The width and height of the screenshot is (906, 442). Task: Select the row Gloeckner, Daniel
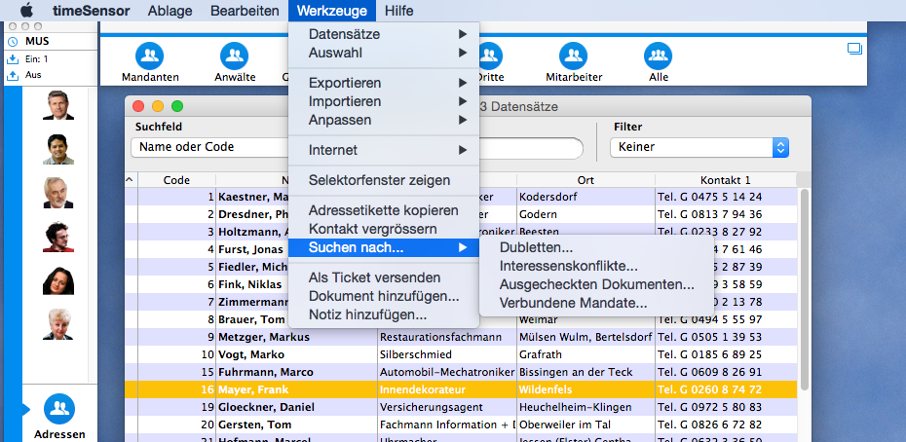(x=461, y=407)
